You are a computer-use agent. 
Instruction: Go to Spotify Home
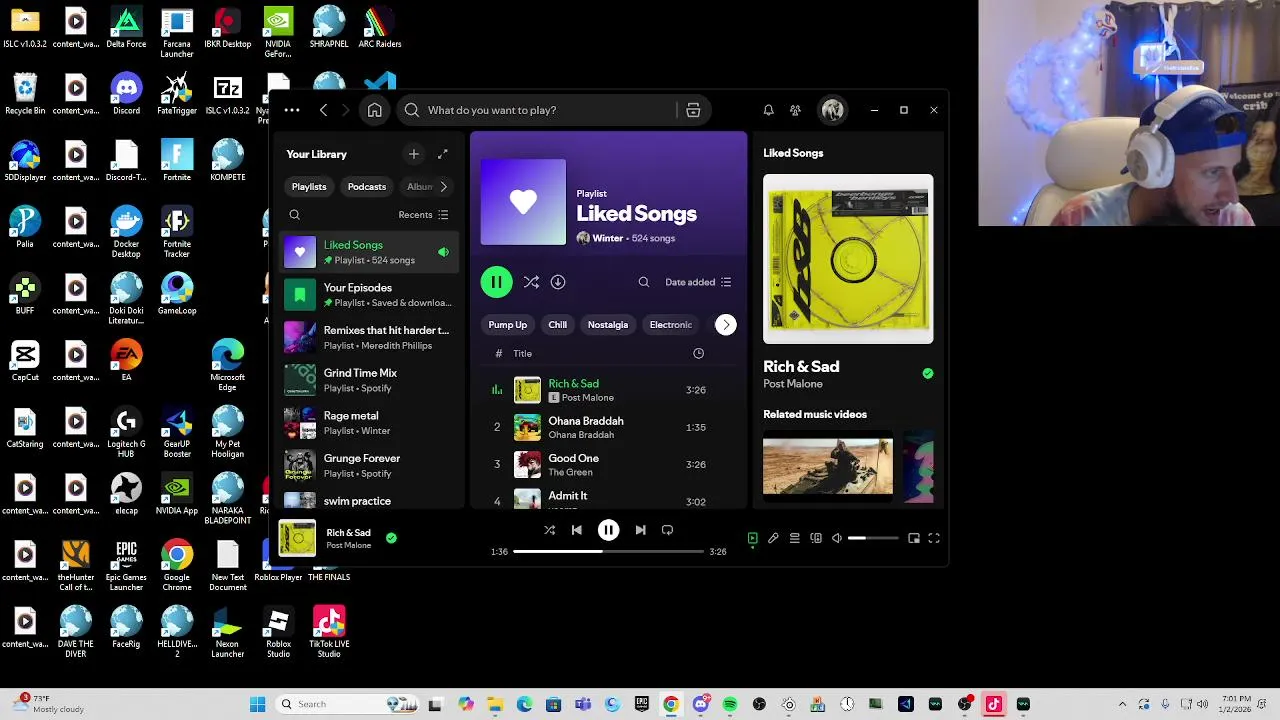tap(374, 110)
